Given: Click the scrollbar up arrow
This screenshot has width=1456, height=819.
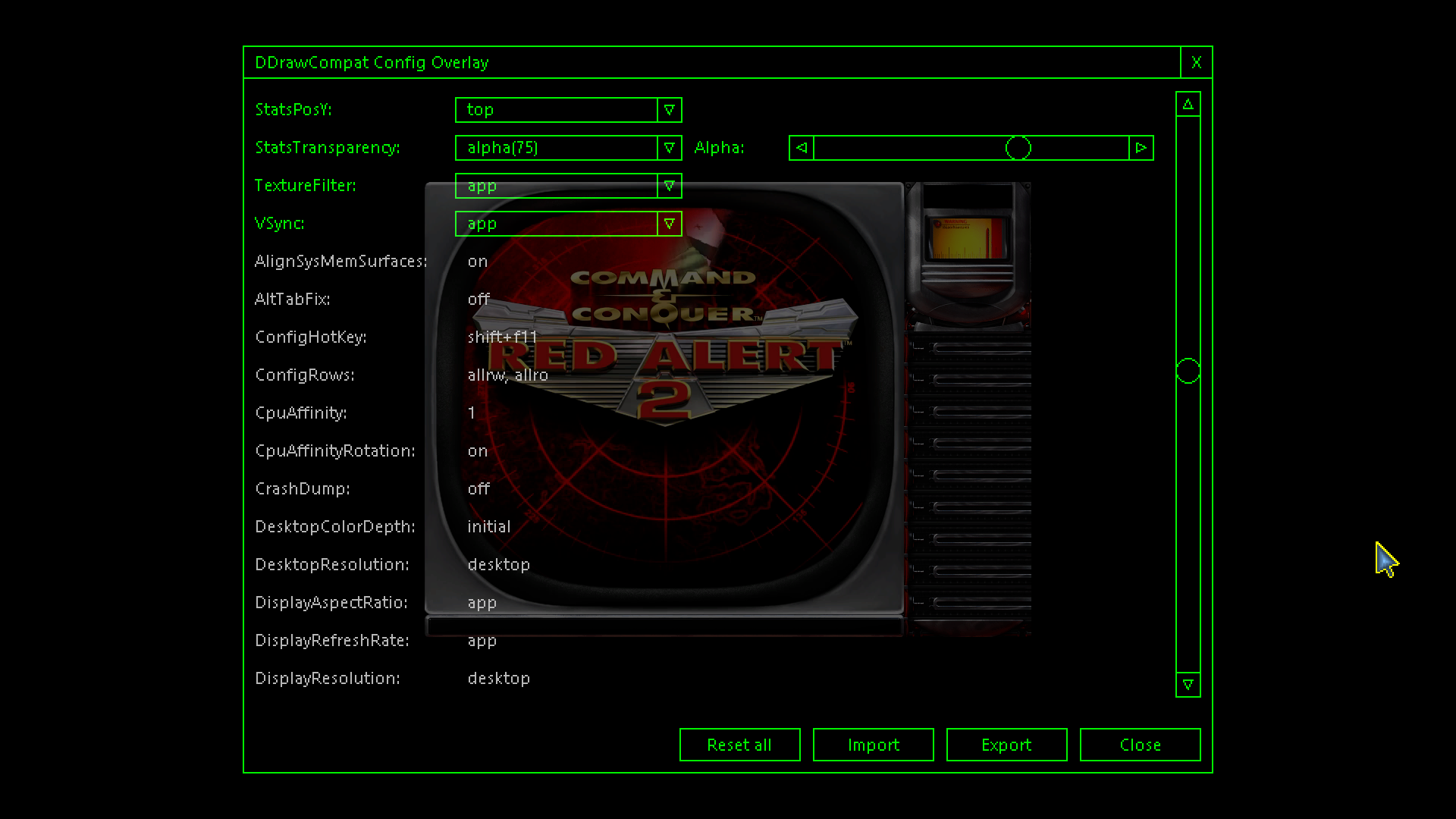Looking at the screenshot, I should tap(1188, 105).
